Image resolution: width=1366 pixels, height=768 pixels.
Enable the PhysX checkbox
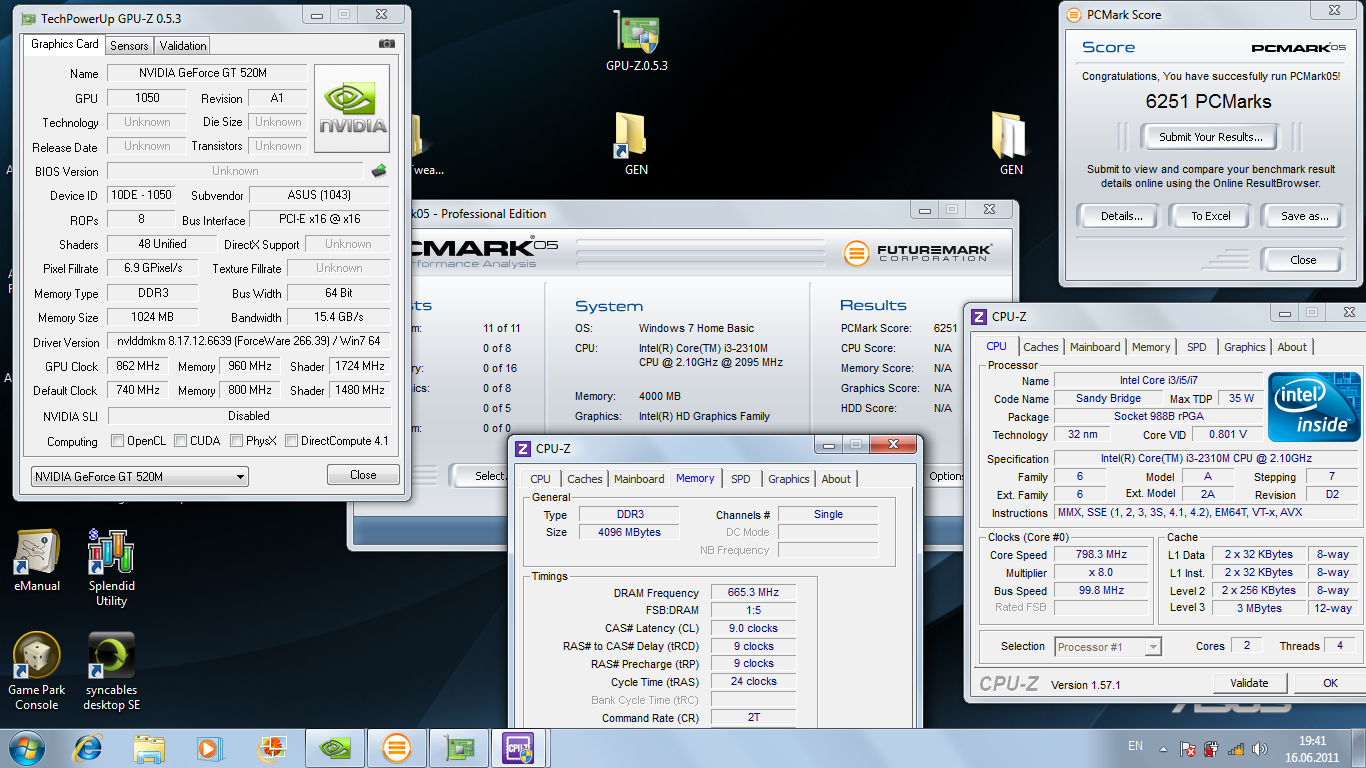point(237,441)
